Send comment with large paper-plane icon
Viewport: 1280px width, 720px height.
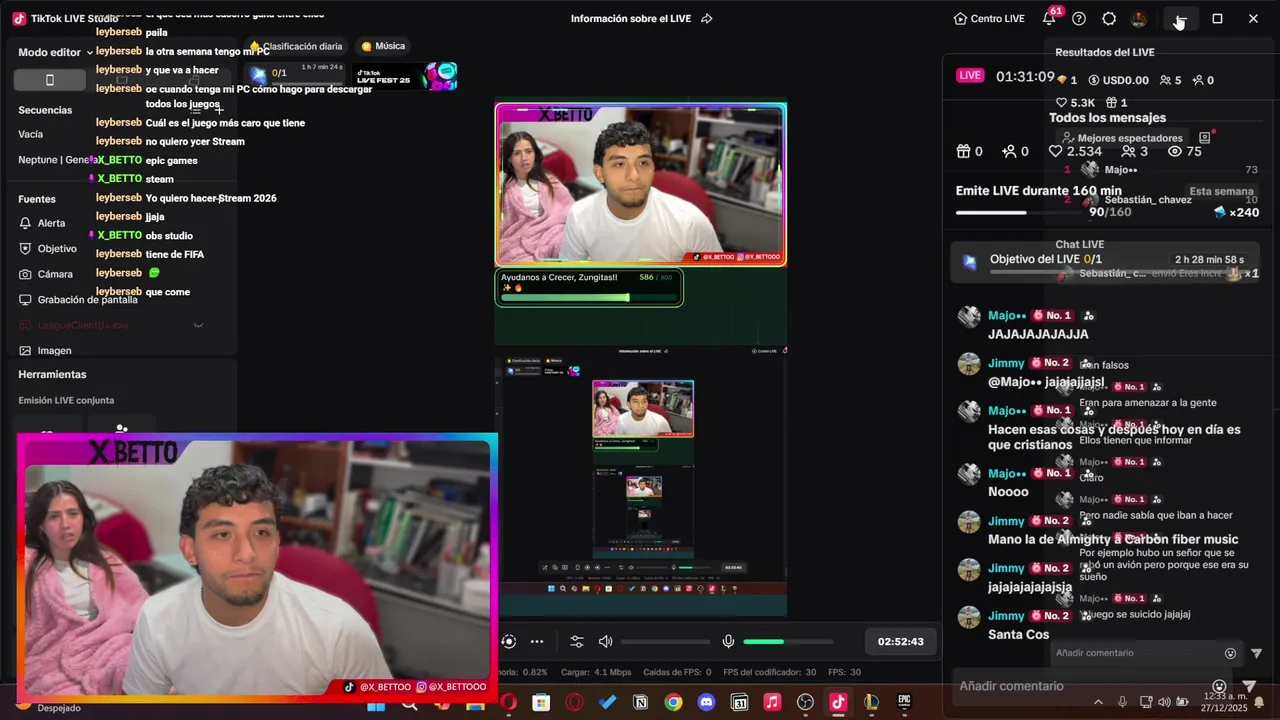1248,686
